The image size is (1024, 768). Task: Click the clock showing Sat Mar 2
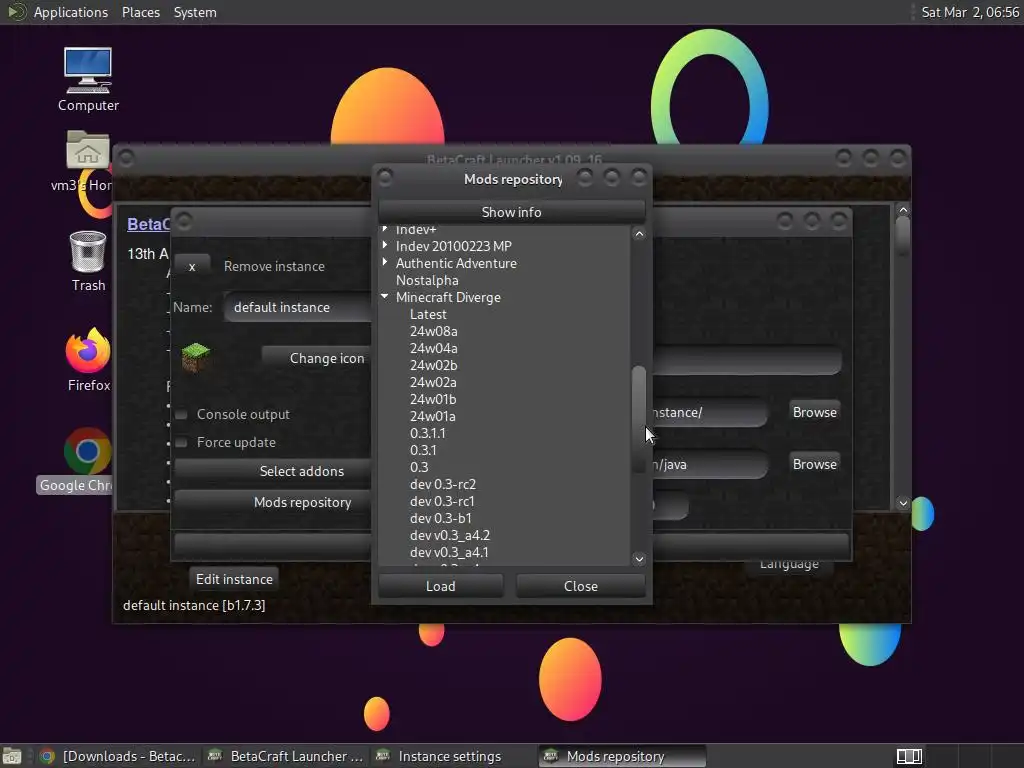tap(970, 12)
